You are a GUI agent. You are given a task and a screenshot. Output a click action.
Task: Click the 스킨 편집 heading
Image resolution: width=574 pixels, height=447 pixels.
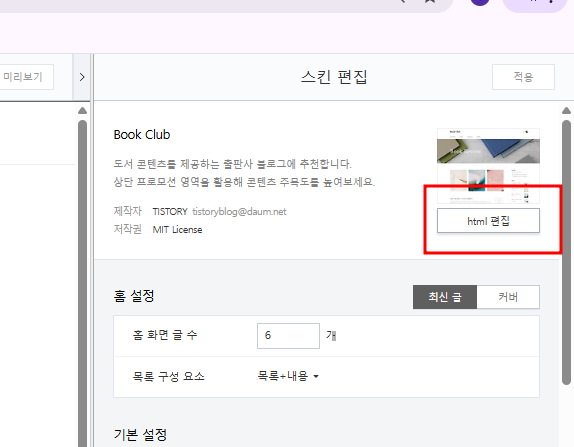pos(334,77)
